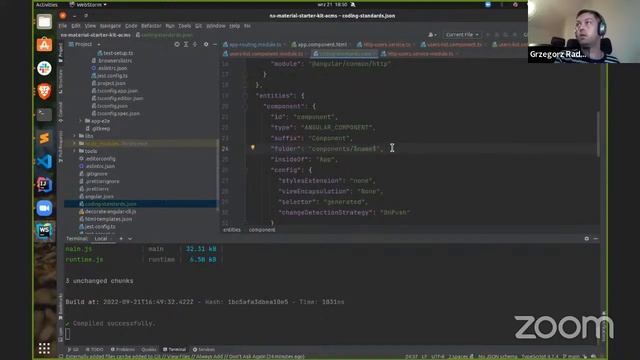Image resolution: width=640 pixels, height=360 pixels.
Task: Add a new terminal session tab
Action: [121, 238]
